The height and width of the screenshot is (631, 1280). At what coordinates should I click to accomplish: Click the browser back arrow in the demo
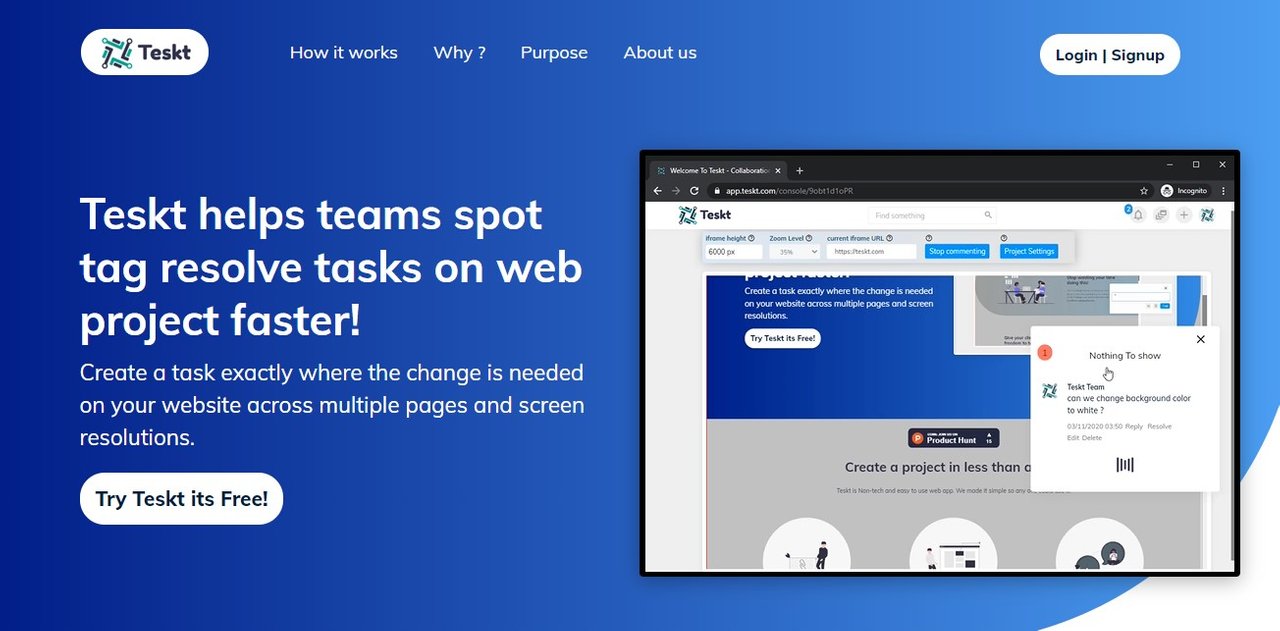point(658,190)
